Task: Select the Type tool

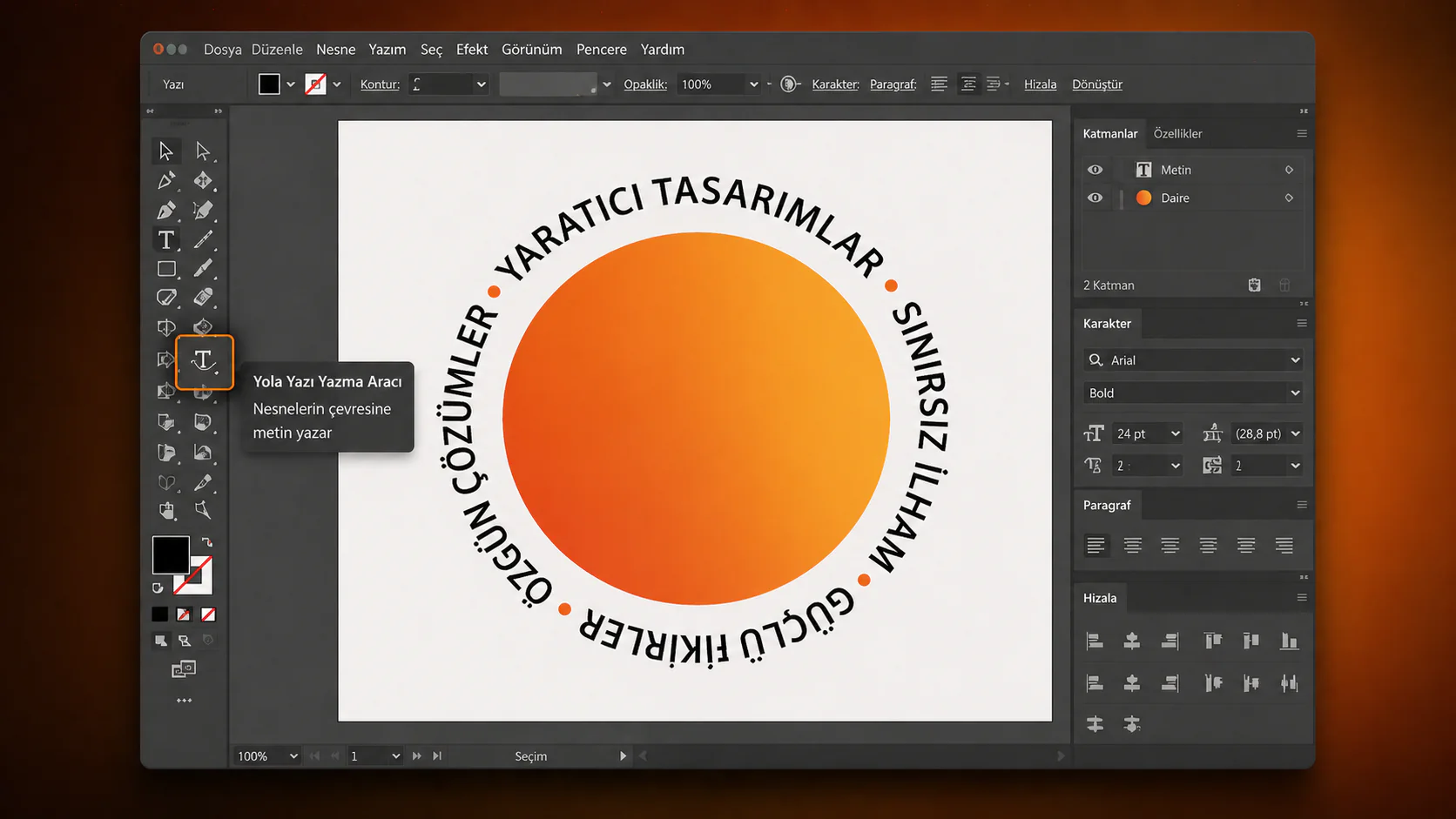Action: click(x=165, y=239)
